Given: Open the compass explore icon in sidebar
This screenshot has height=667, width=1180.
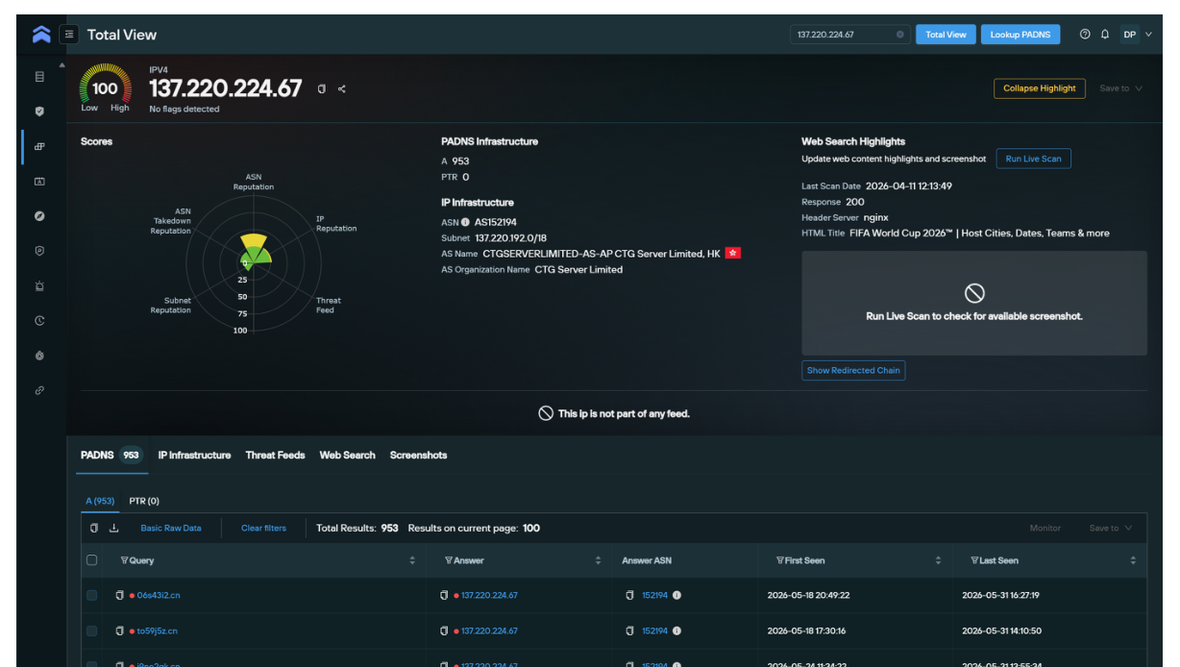Looking at the screenshot, I should 40,216.
